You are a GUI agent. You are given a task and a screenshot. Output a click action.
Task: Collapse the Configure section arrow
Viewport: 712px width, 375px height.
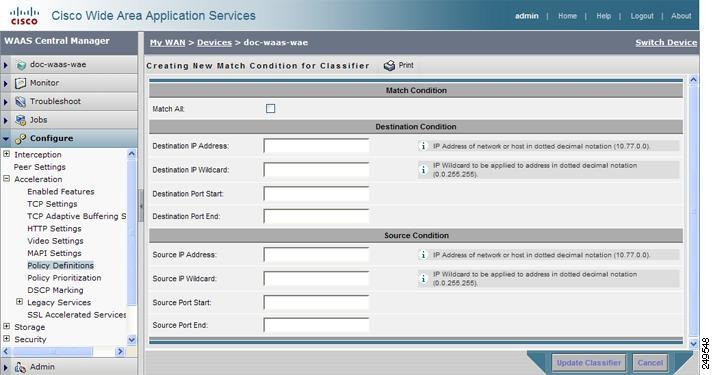click(6, 139)
